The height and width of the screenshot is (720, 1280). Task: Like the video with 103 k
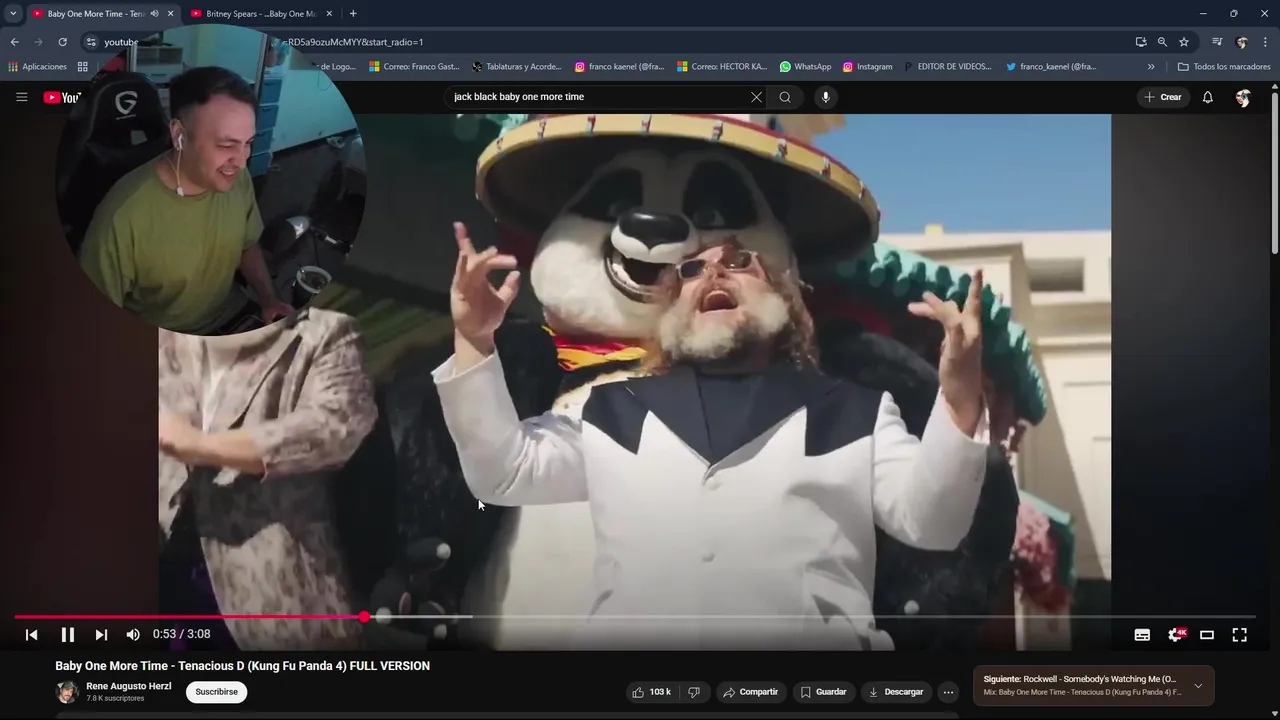(650, 692)
